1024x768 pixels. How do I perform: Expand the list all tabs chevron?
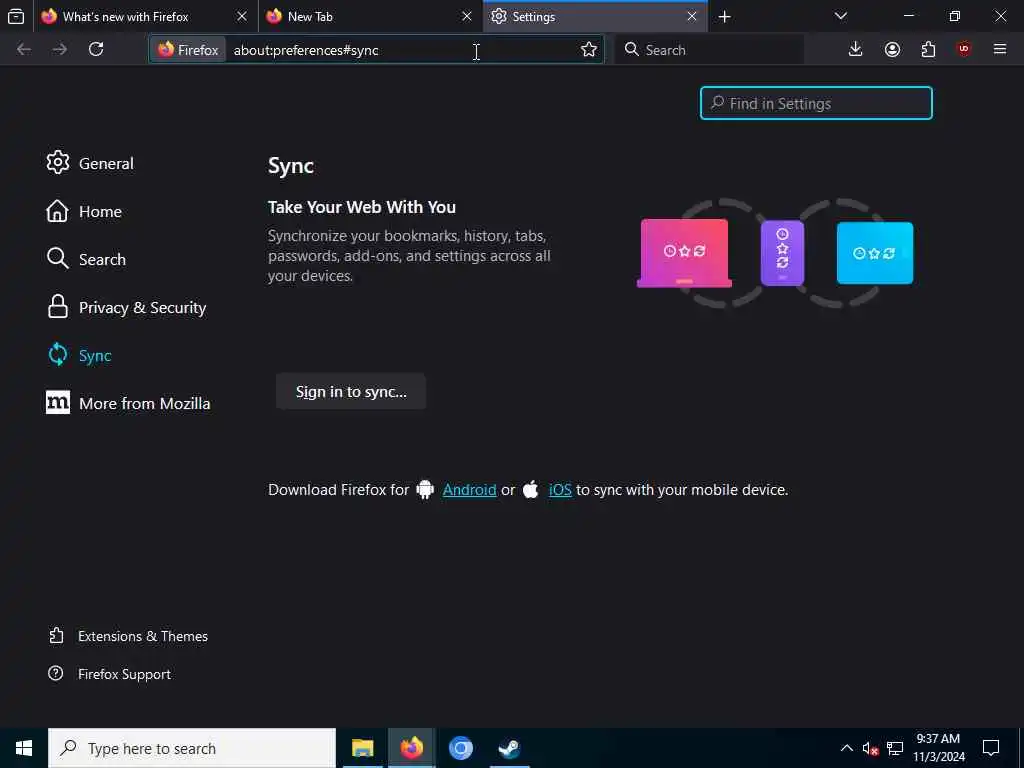[x=840, y=16]
